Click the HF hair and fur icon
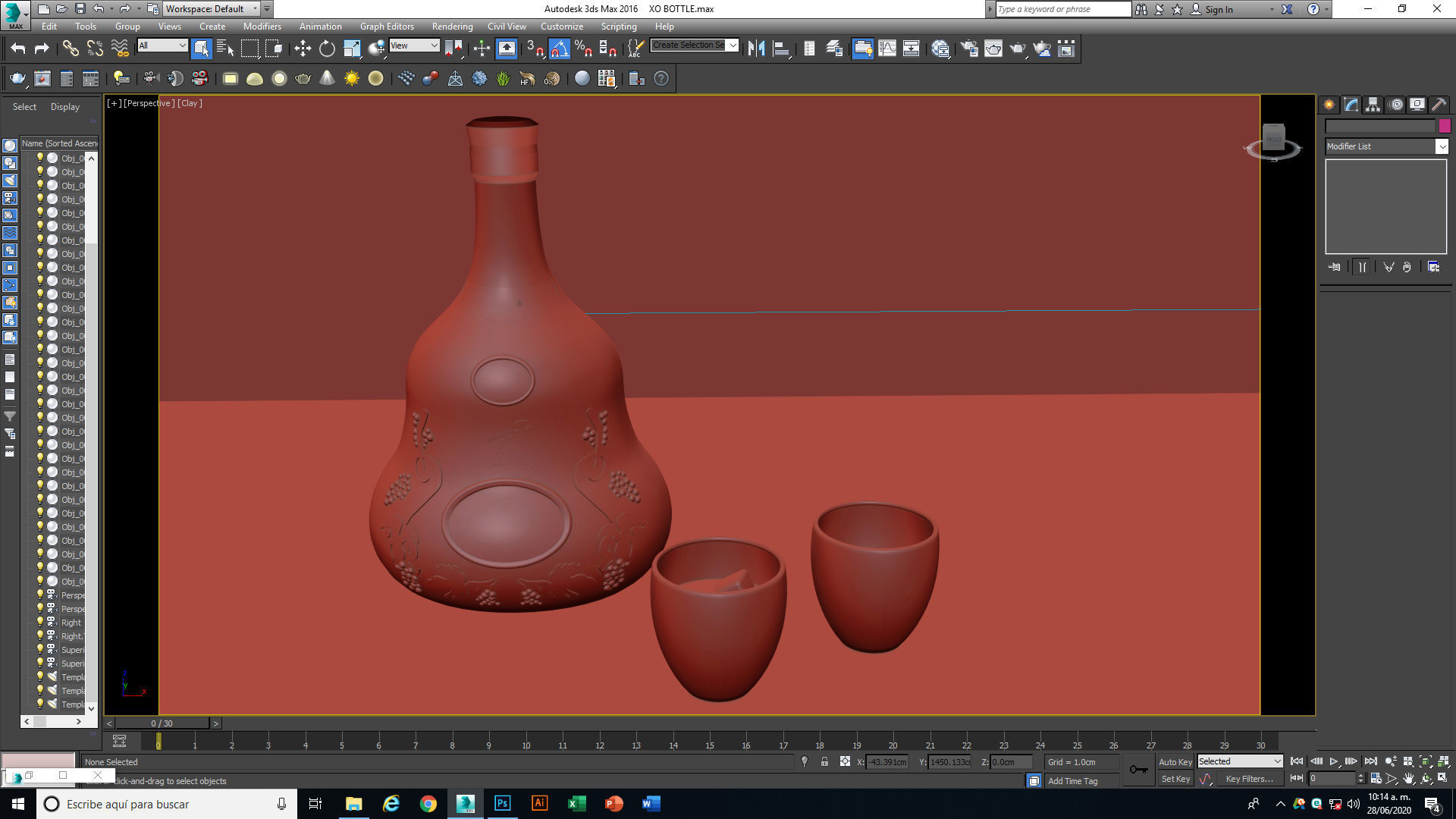Screen dimensions: 1456x819 tap(527, 78)
